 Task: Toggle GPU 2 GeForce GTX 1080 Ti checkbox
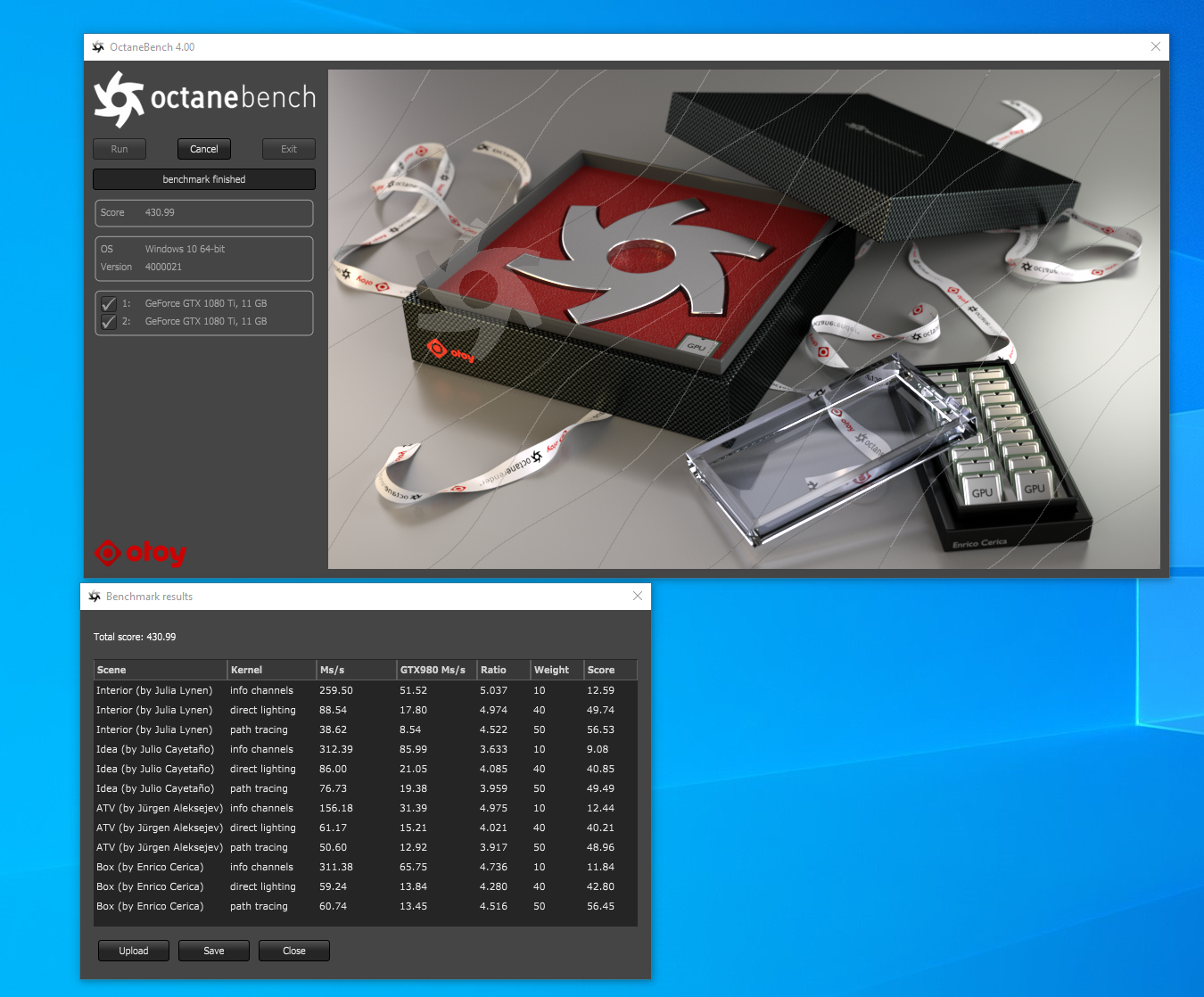tap(109, 322)
